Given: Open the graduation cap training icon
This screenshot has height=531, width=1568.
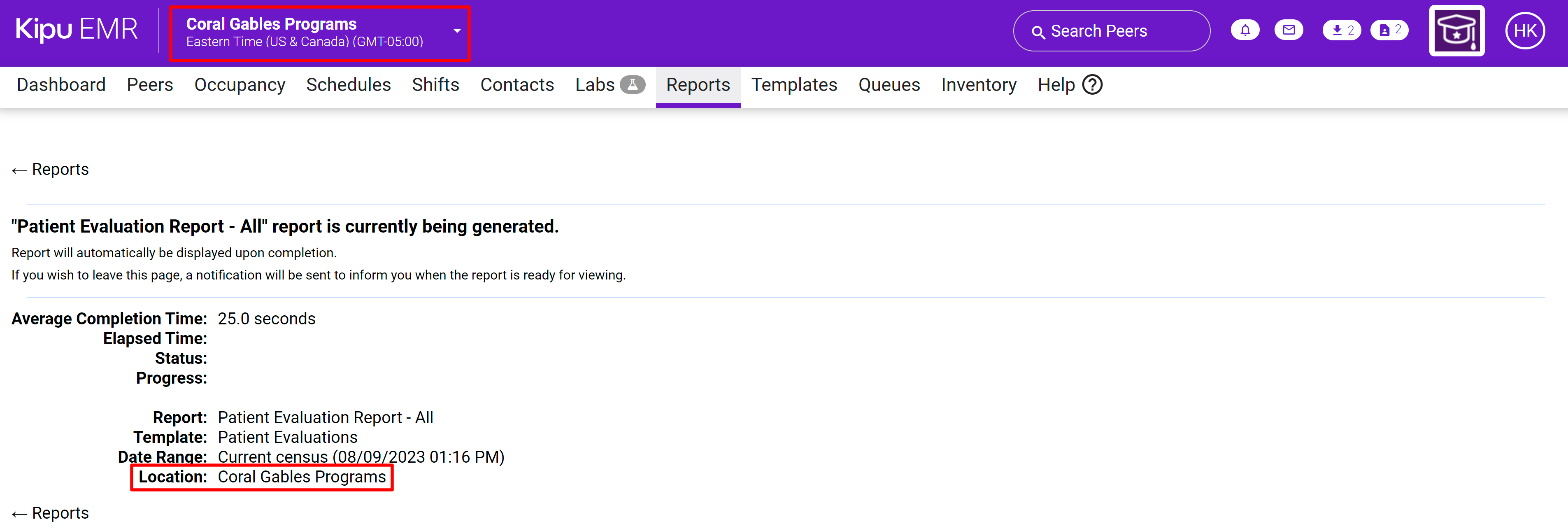Looking at the screenshot, I should 1456,31.
